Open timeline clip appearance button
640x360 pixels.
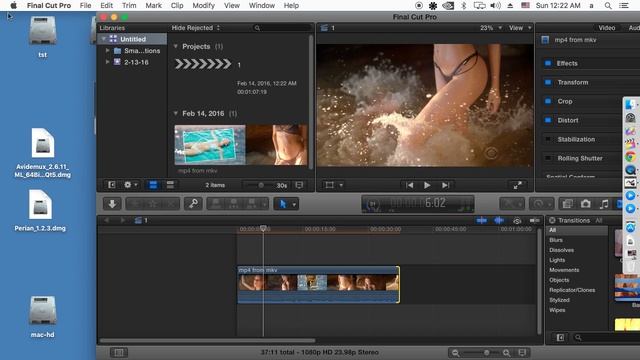click(x=522, y=353)
